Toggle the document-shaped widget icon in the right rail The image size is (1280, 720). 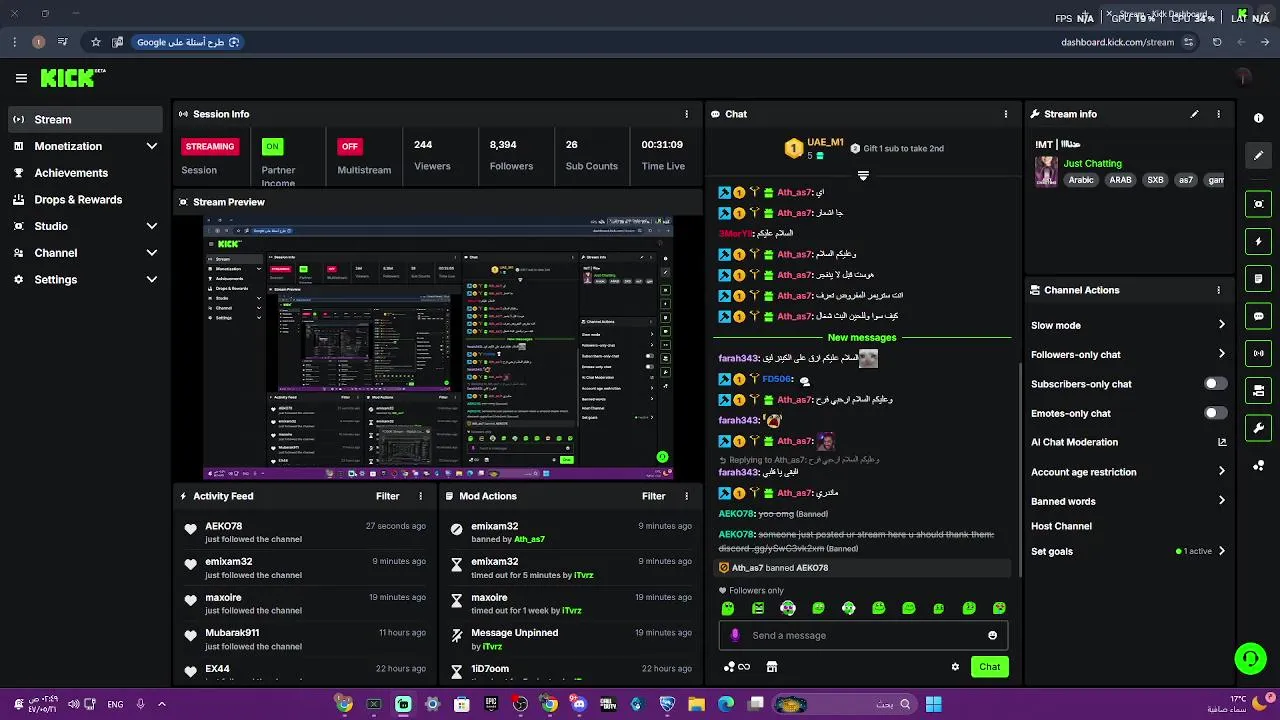[x=1258, y=279]
